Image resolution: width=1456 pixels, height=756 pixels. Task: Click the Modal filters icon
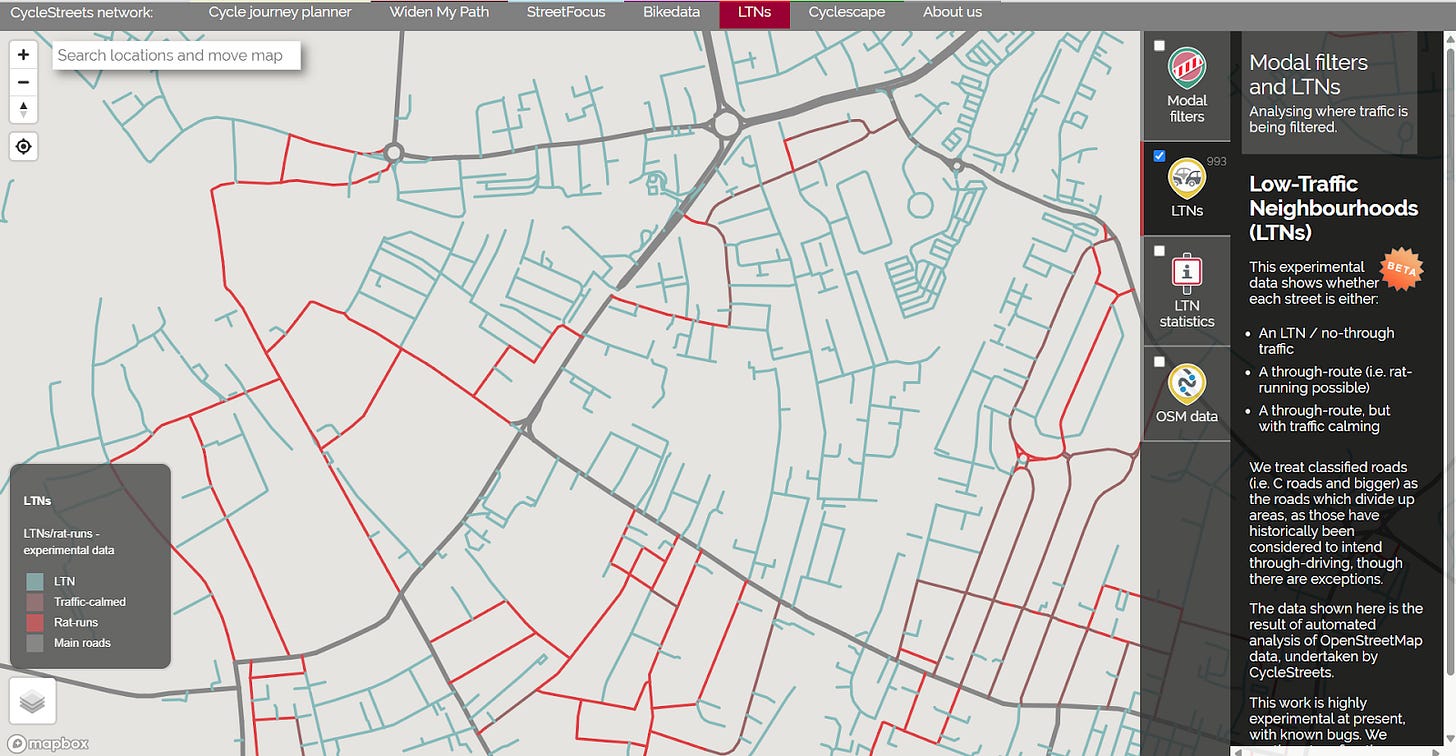[1187, 68]
